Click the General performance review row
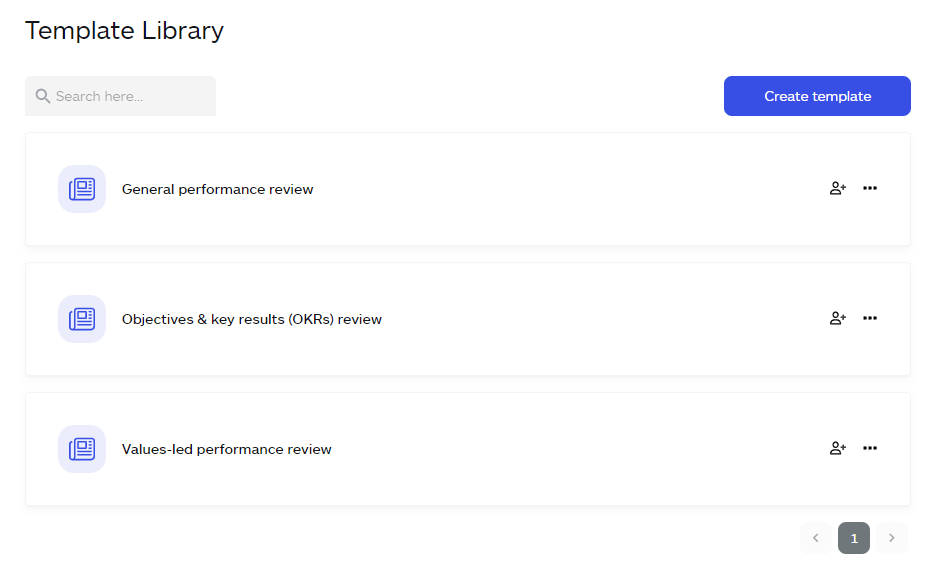Viewport: 936px width, 576px height. tap(468, 189)
